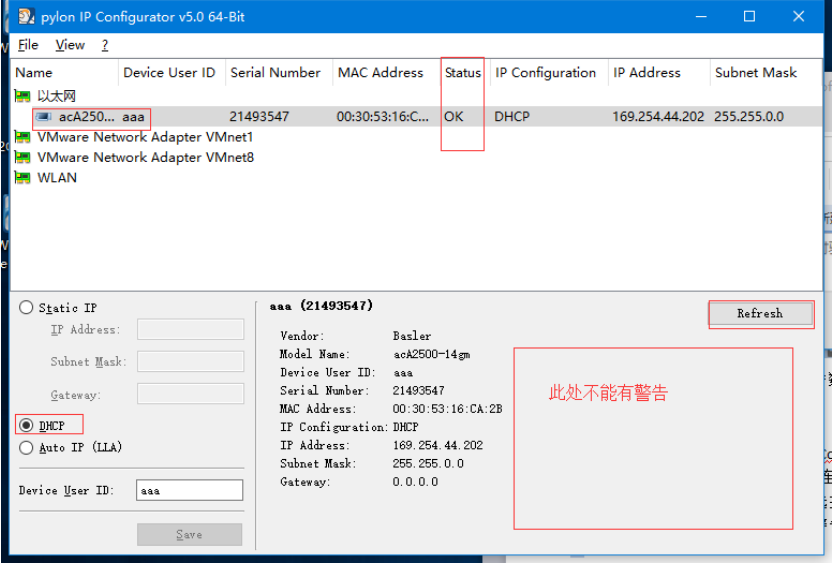Click the IP cell 169.254.44.202 in table
Screen dimensions: 839x563
click(x=658, y=117)
